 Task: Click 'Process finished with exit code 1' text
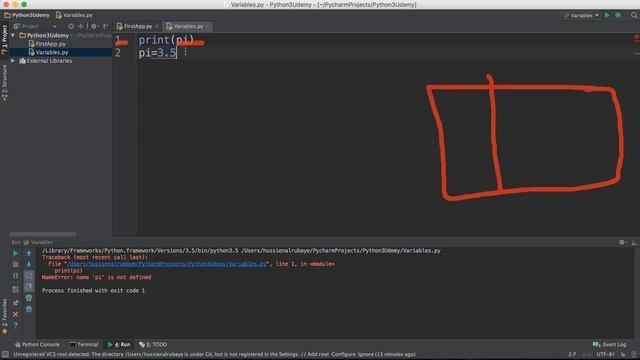pyautogui.click(x=93, y=291)
